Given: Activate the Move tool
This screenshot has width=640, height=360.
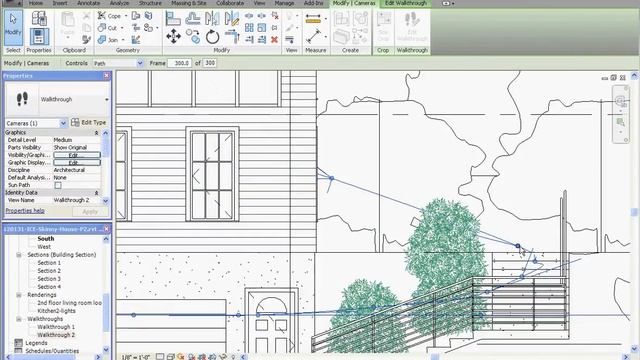Looking at the screenshot, I should [x=173, y=37].
